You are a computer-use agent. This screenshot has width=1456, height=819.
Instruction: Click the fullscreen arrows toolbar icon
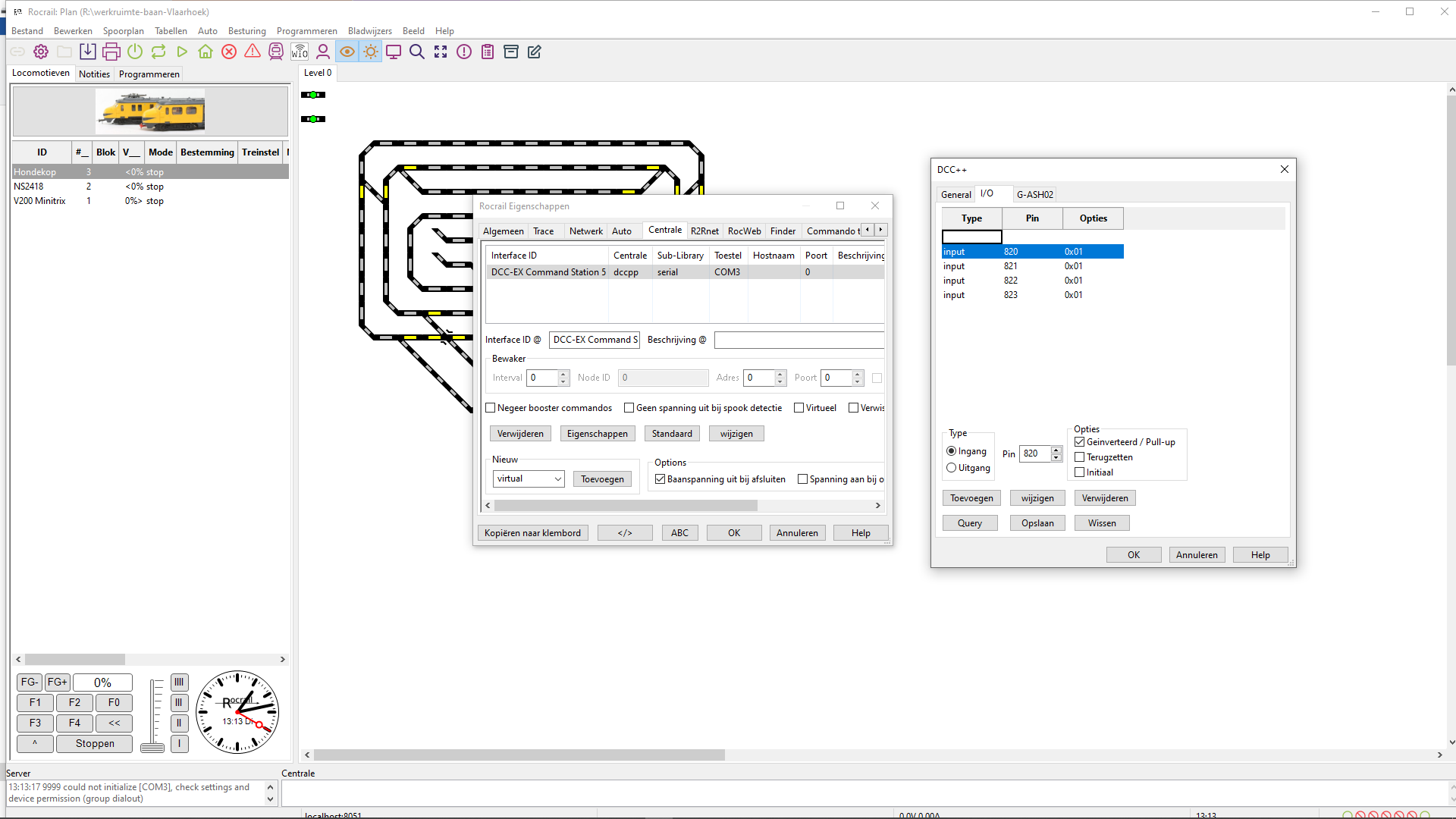click(441, 52)
